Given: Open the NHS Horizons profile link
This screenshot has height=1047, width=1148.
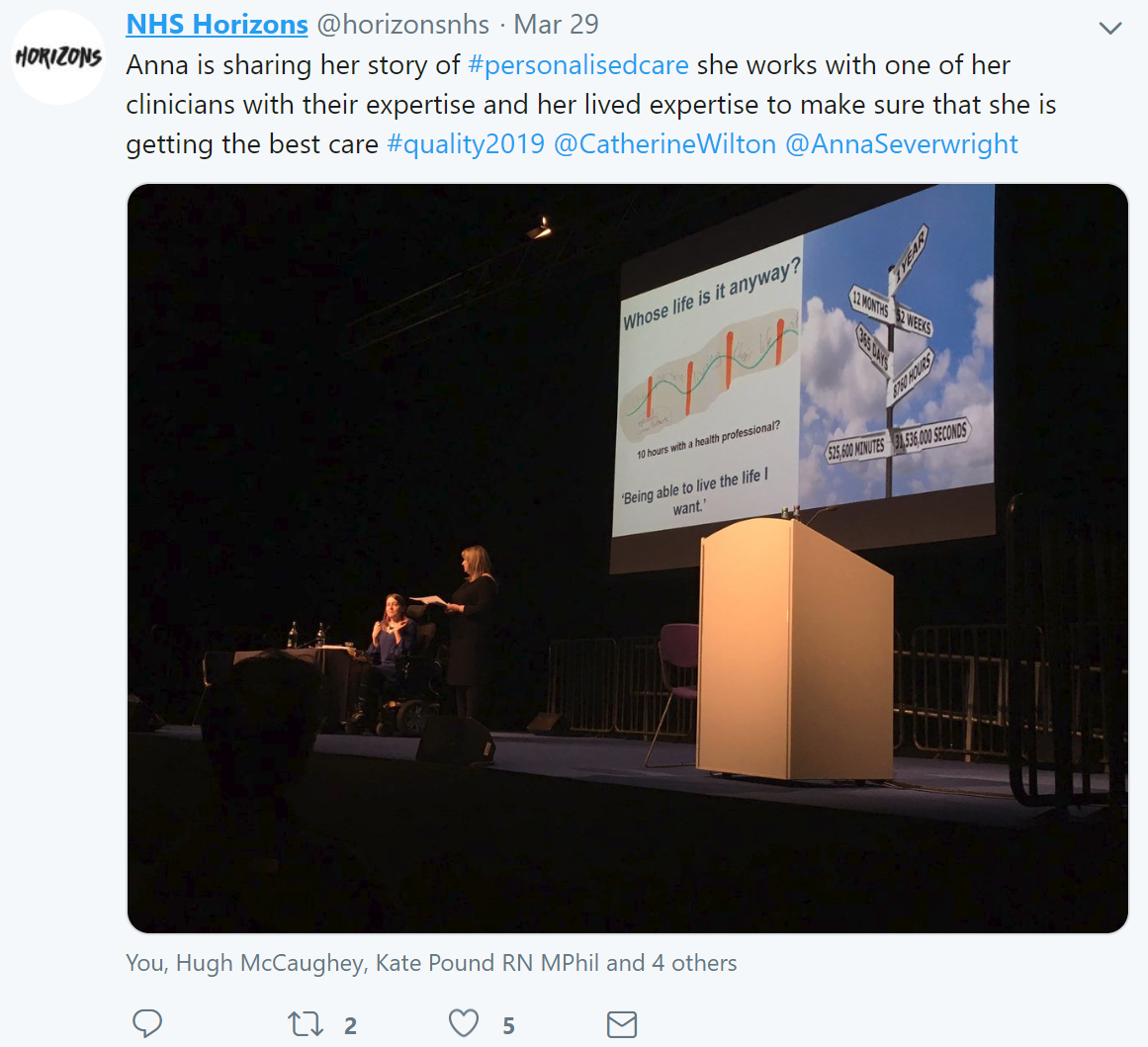Looking at the screenshot, I should [x=217, y=24].
